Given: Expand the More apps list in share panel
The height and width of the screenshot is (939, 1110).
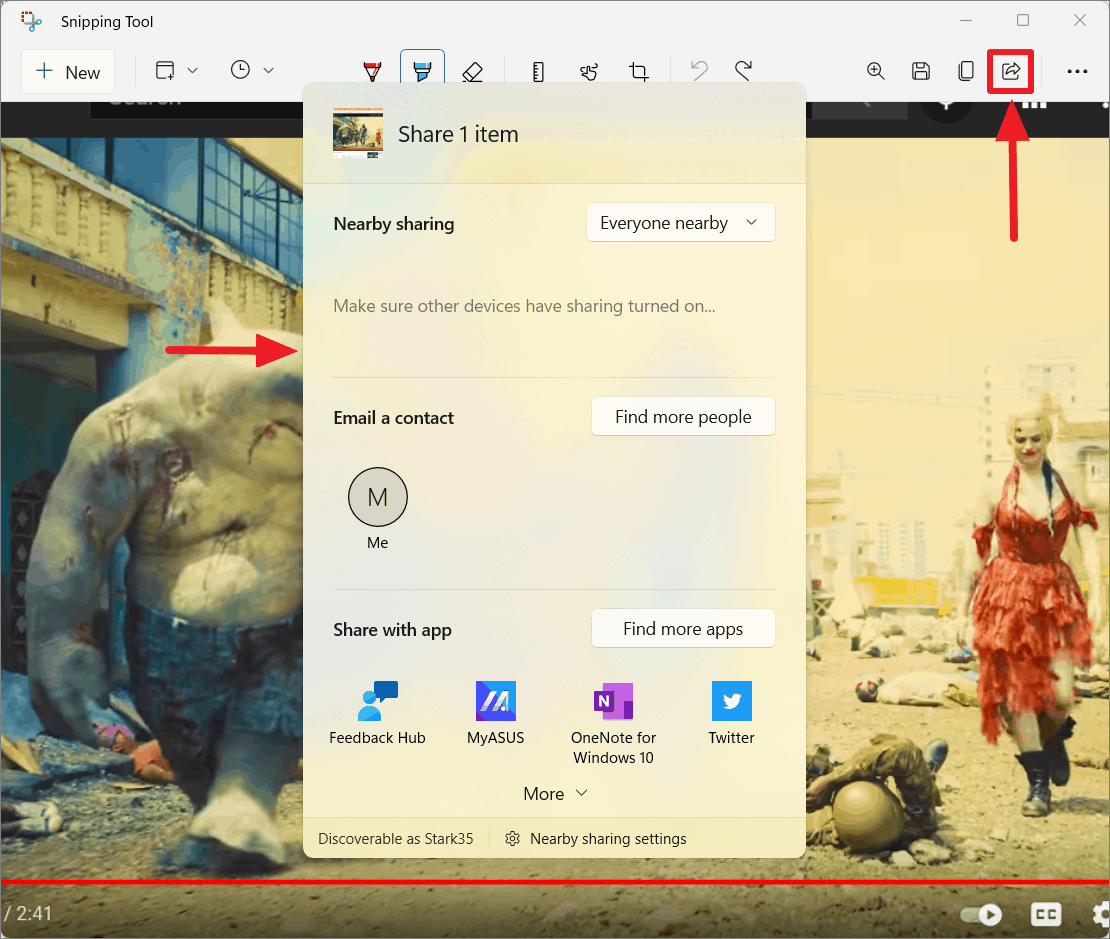Looking at the screenshot, I should click(555, 793).
